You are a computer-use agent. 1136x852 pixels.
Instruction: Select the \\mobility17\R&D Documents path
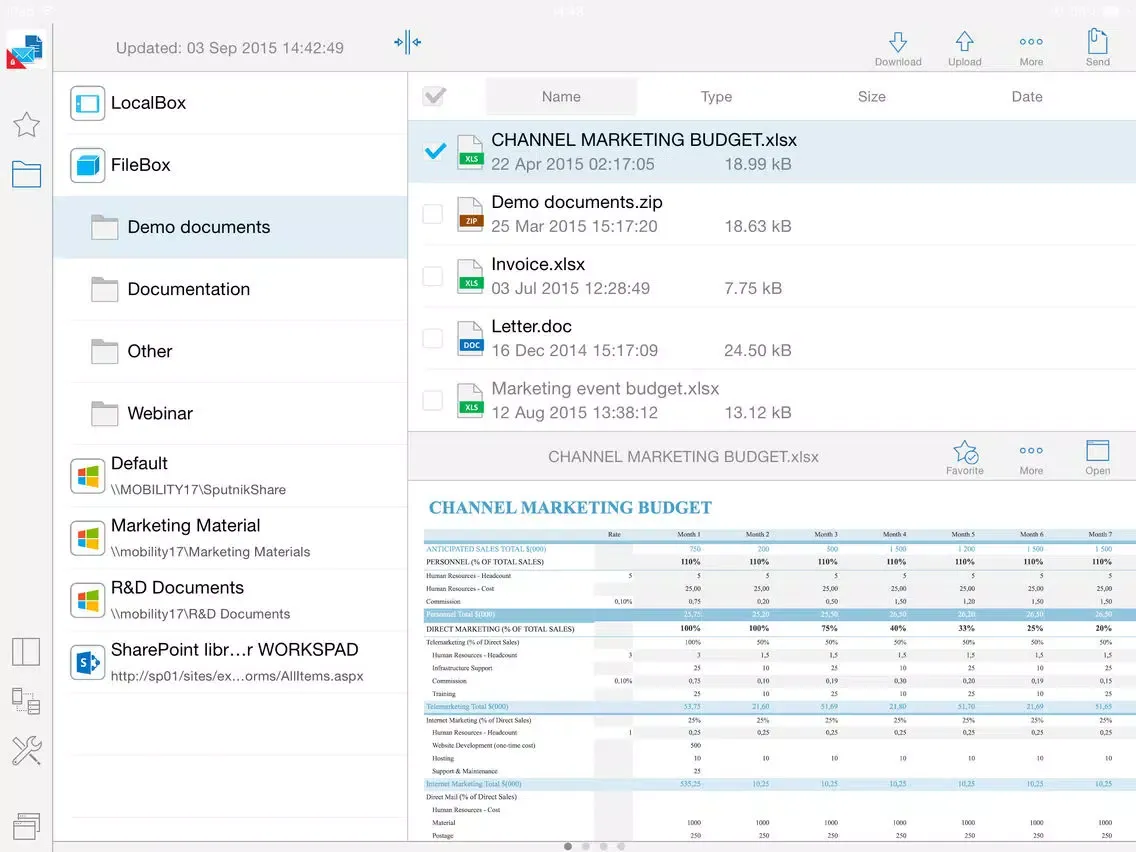pyautogui.click(x=201, y=614)
